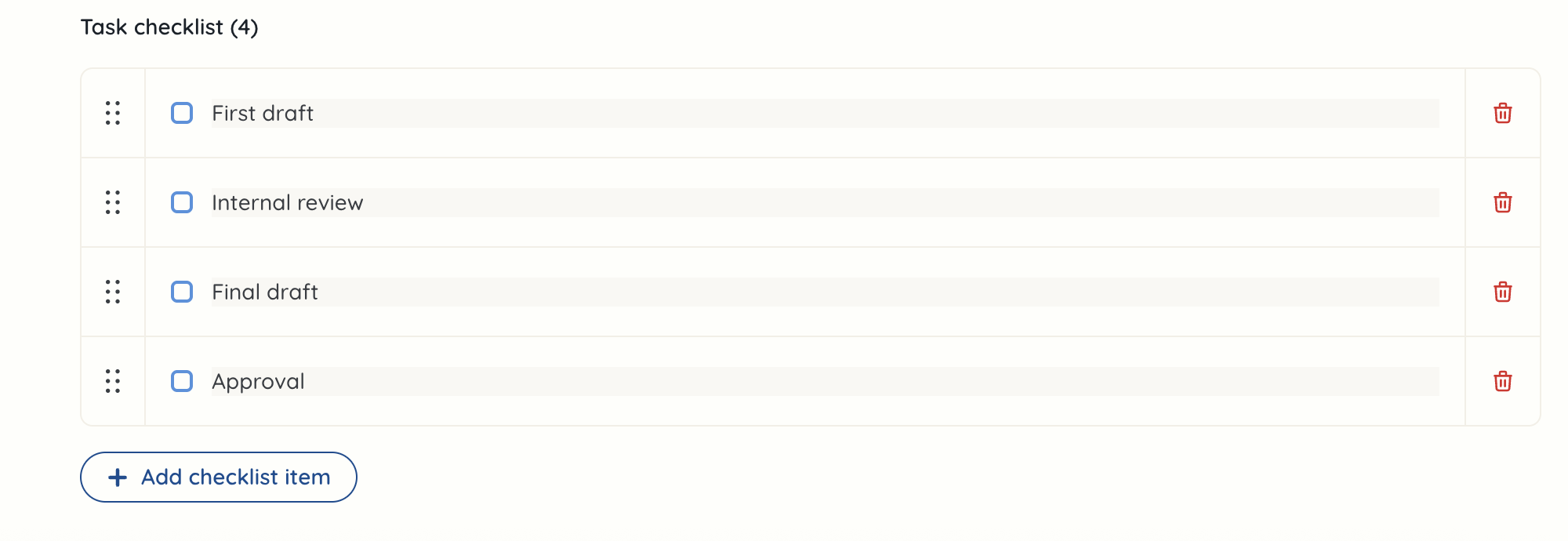Click the drag handle beside First draft

click(113, 113)
